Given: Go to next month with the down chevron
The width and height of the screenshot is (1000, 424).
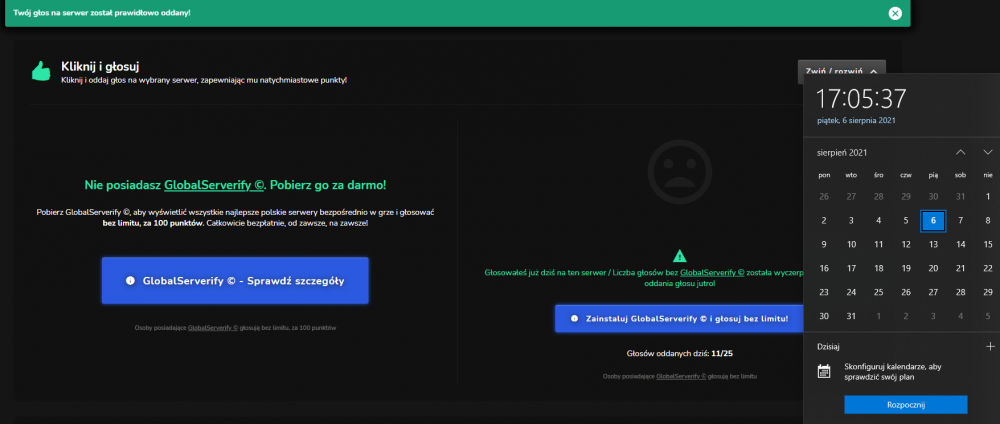Looking at the screenshot, I should tap(987, 152).
